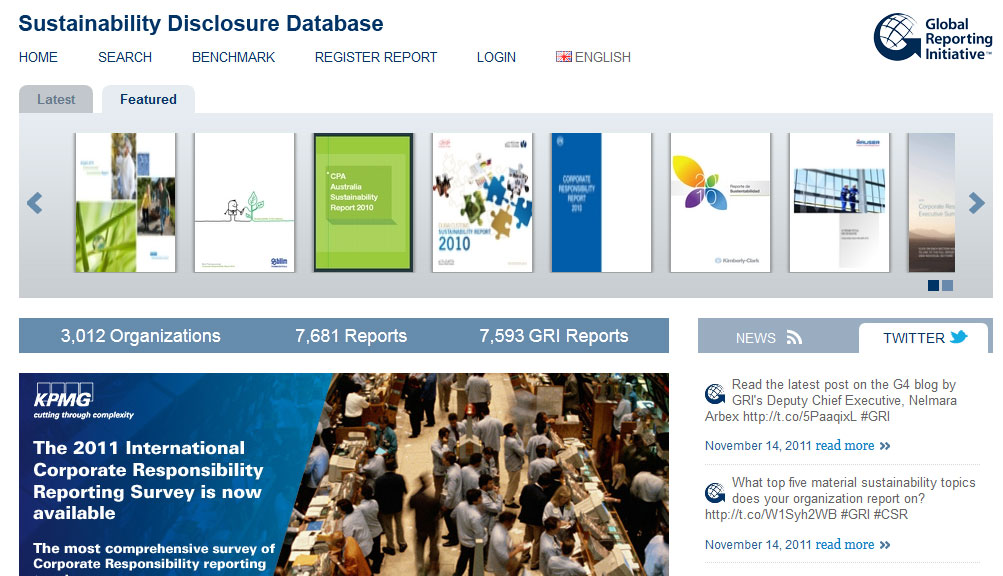Click the flag icon next to English
Image resolution: width=1003 pixels, height=576 pixels.
coord(564,57)
